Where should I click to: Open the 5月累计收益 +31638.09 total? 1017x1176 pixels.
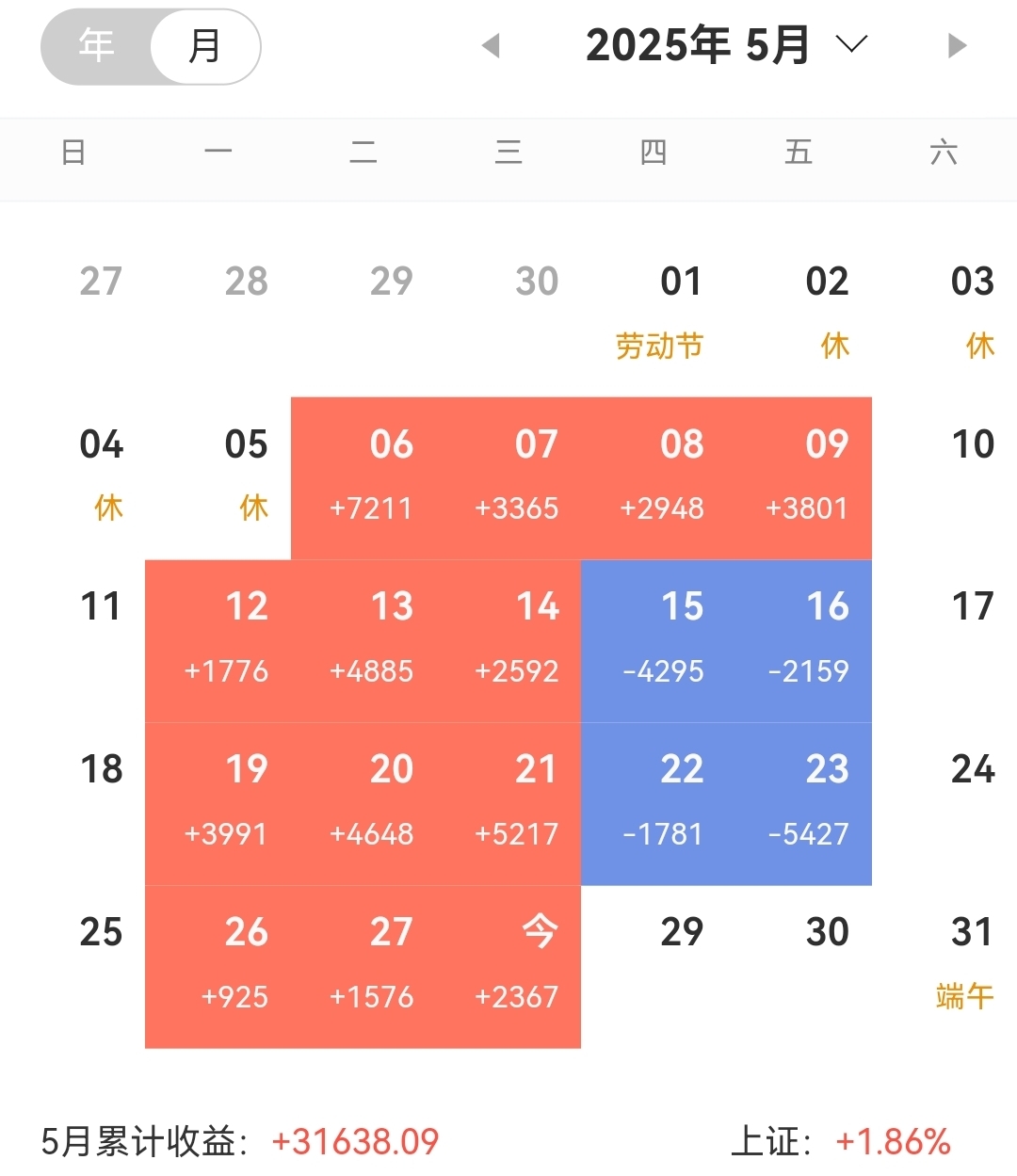point(240,1142)
